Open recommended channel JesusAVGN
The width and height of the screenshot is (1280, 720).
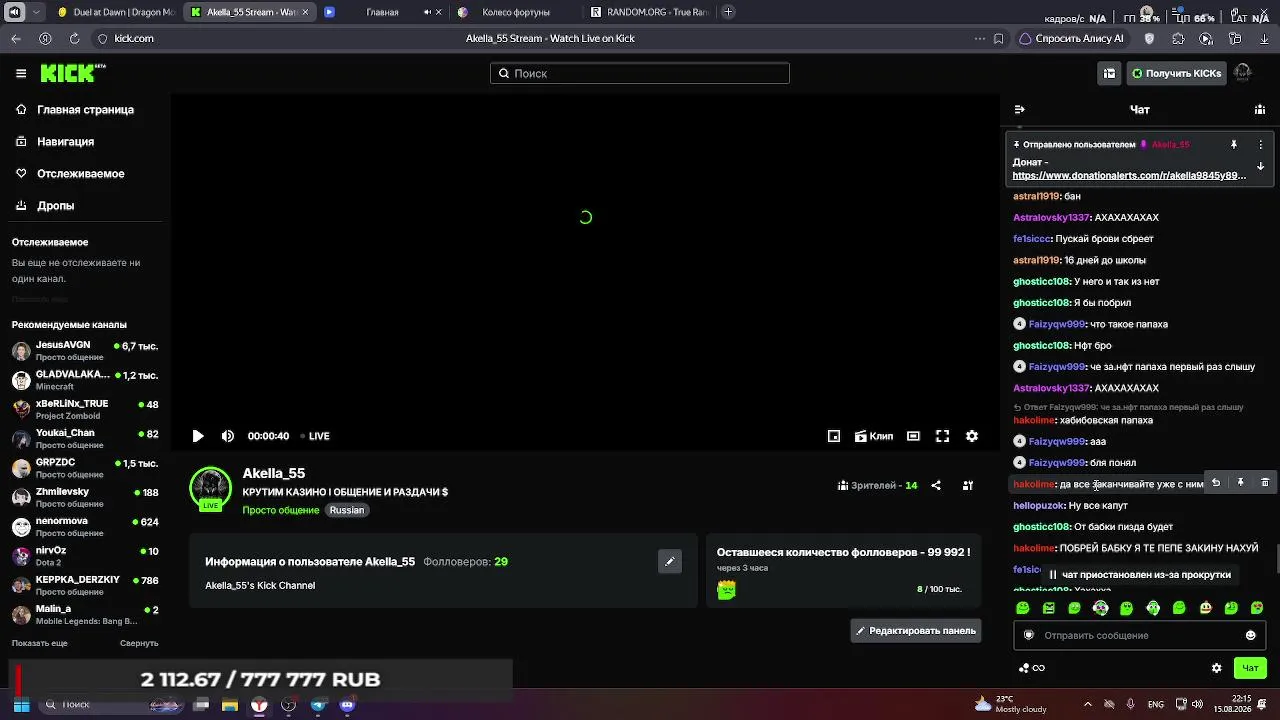(x=85, y=350)
